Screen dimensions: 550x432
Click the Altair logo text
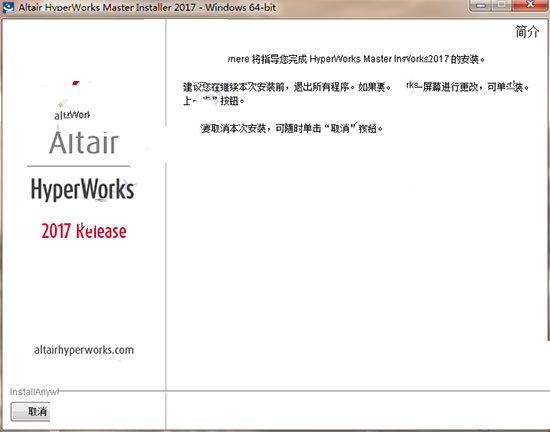(x=83, y=142)
